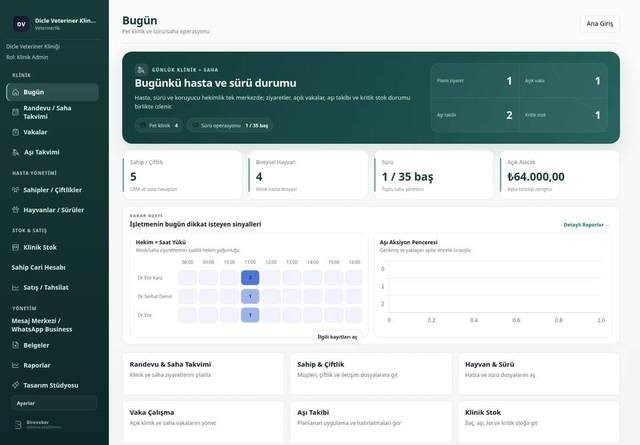Click the people icon beside Sahipler / Çiftlikler
Image resolution: width=640 pixels, height=445 pixels.
[x=16, y=190]
